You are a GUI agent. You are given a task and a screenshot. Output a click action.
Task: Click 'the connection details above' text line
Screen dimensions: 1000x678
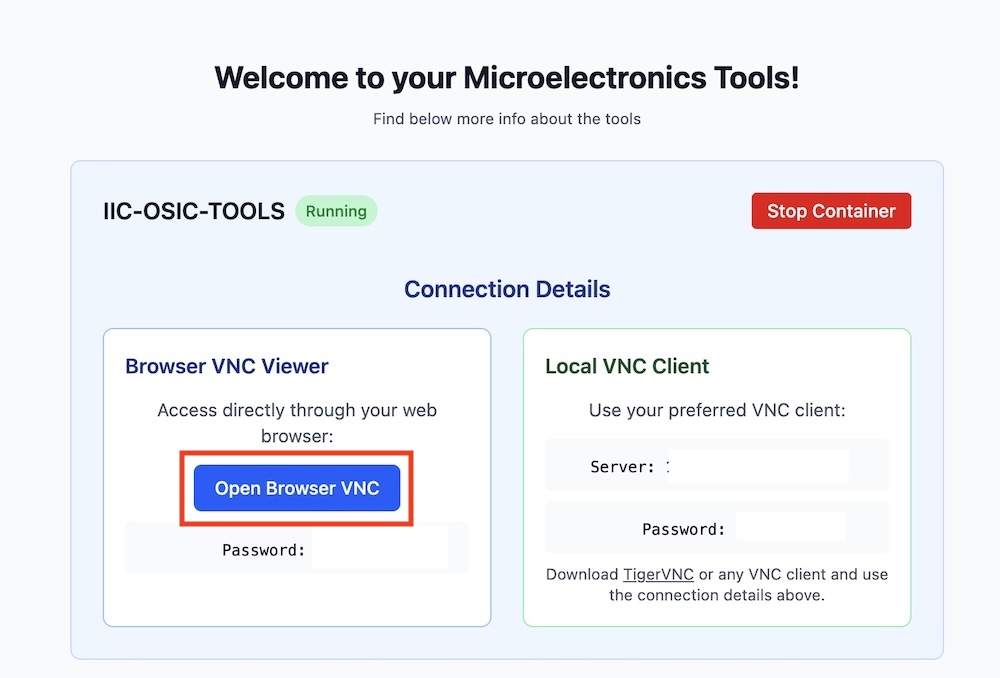pos(716,595)
